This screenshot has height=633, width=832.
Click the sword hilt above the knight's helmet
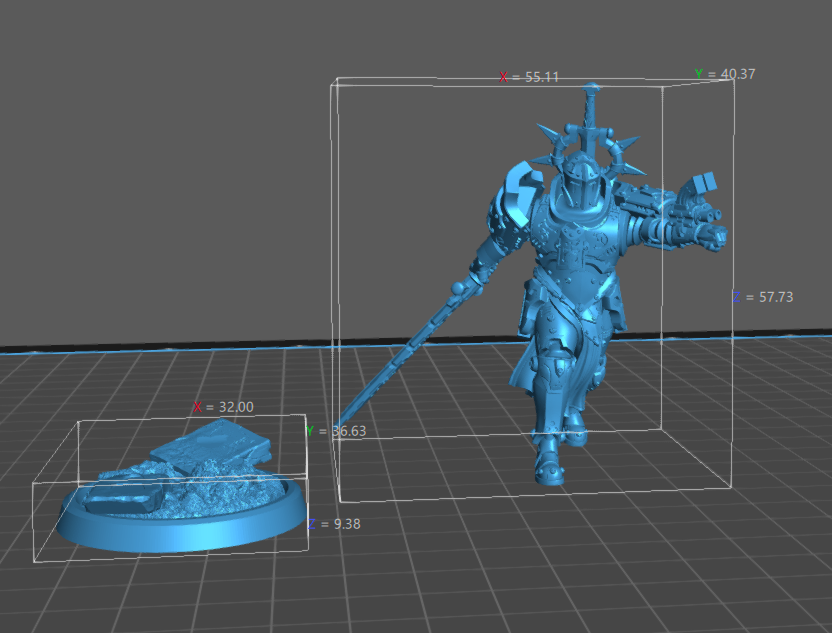592,103
